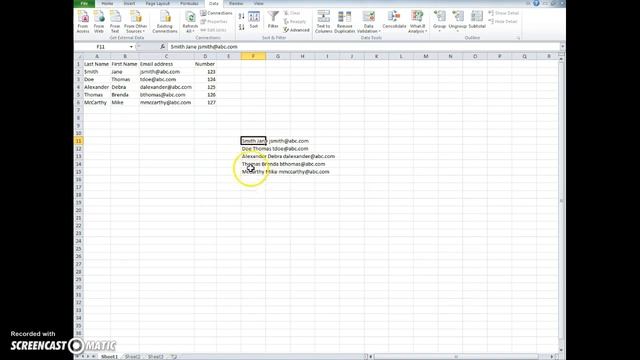
Task: Open the Sort dialog
Action: [x=254, y=20]
